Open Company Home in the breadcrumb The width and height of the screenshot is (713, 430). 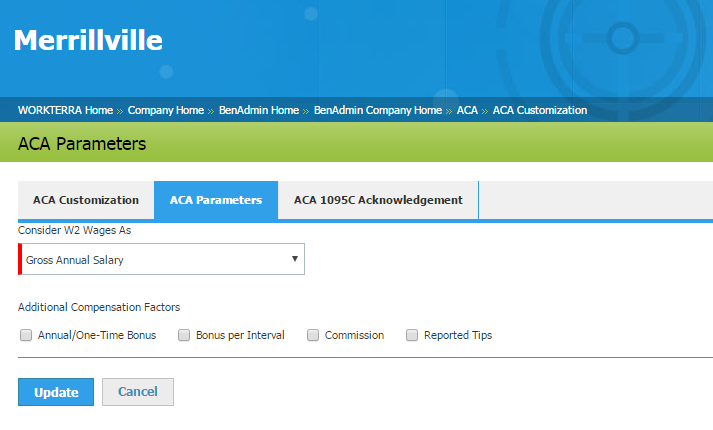coord(166,110)
